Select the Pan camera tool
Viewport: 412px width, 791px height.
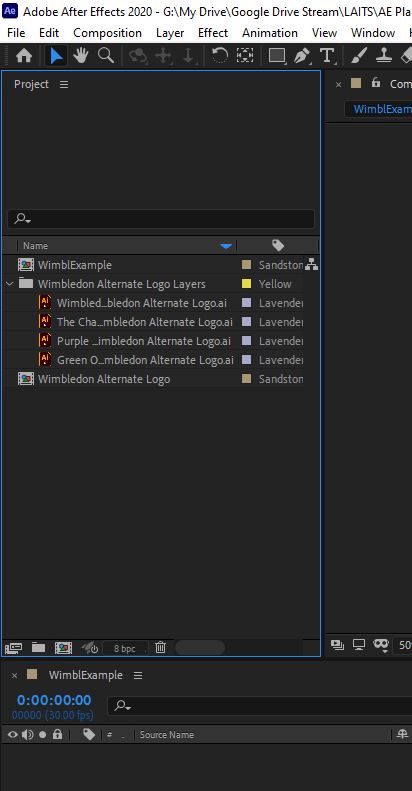163,55
